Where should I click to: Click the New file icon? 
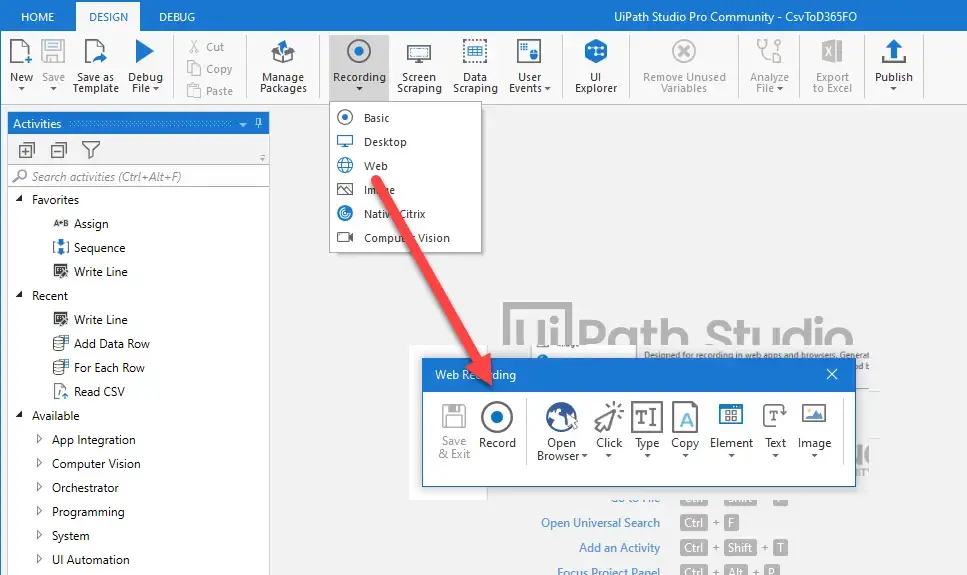coord(20,52)
